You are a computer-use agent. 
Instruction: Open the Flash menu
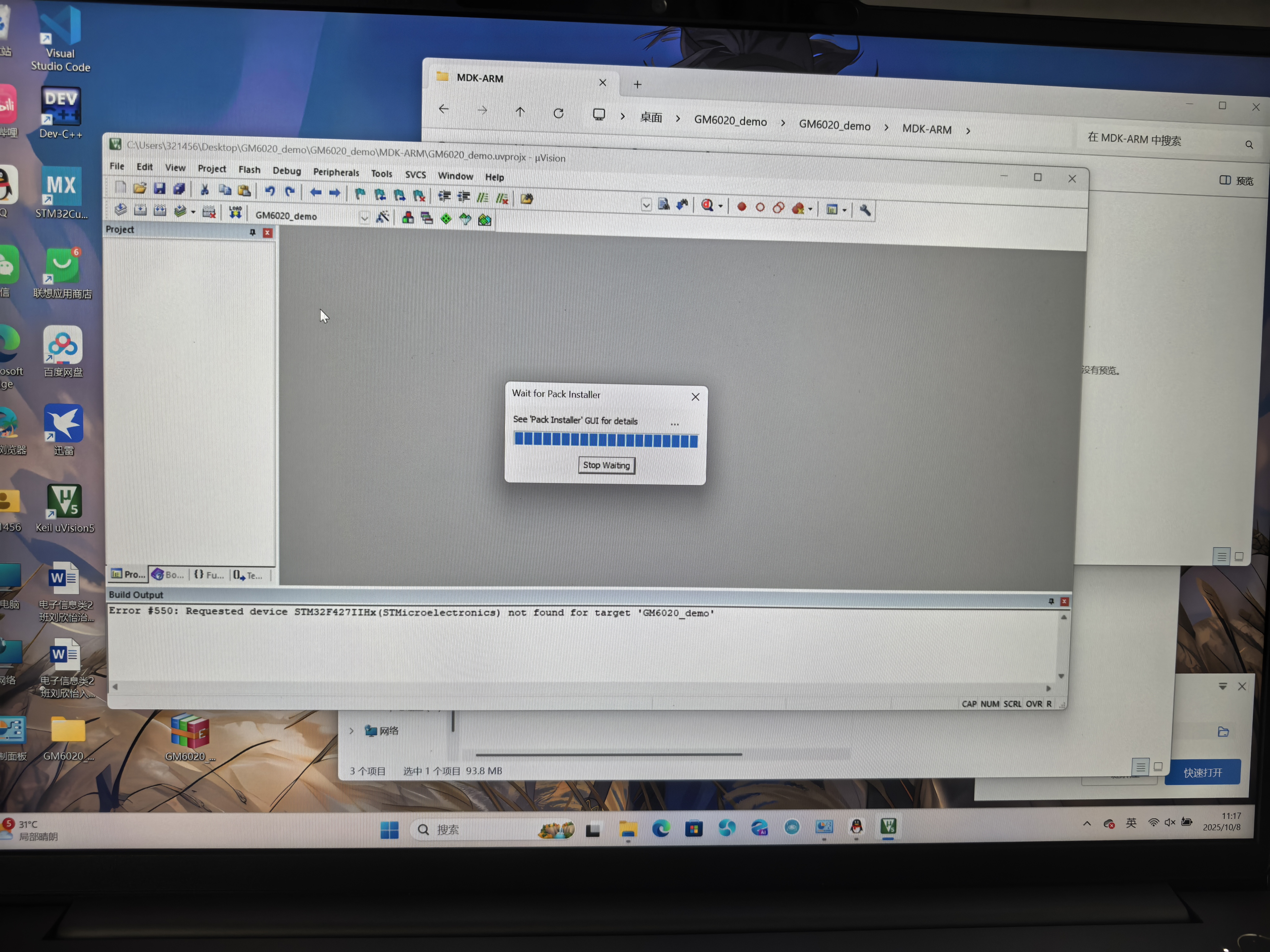click(x=249, y=170)
